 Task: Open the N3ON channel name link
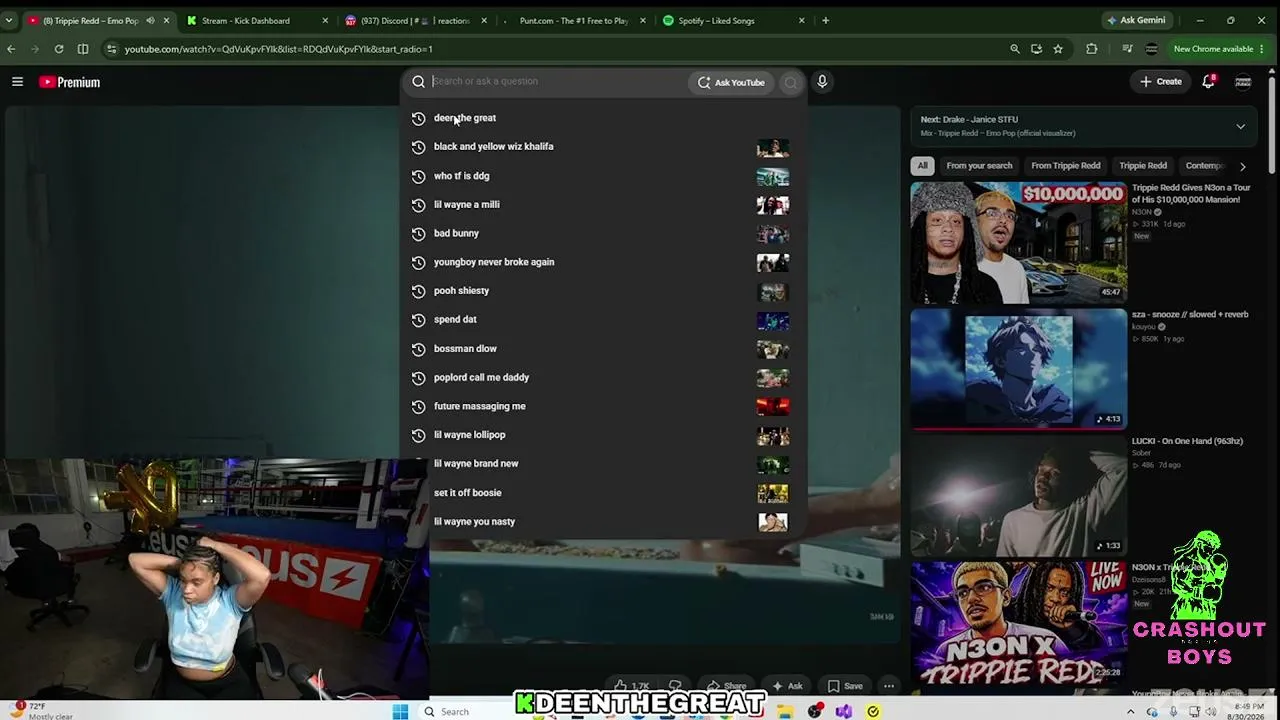click(1142, 212)
